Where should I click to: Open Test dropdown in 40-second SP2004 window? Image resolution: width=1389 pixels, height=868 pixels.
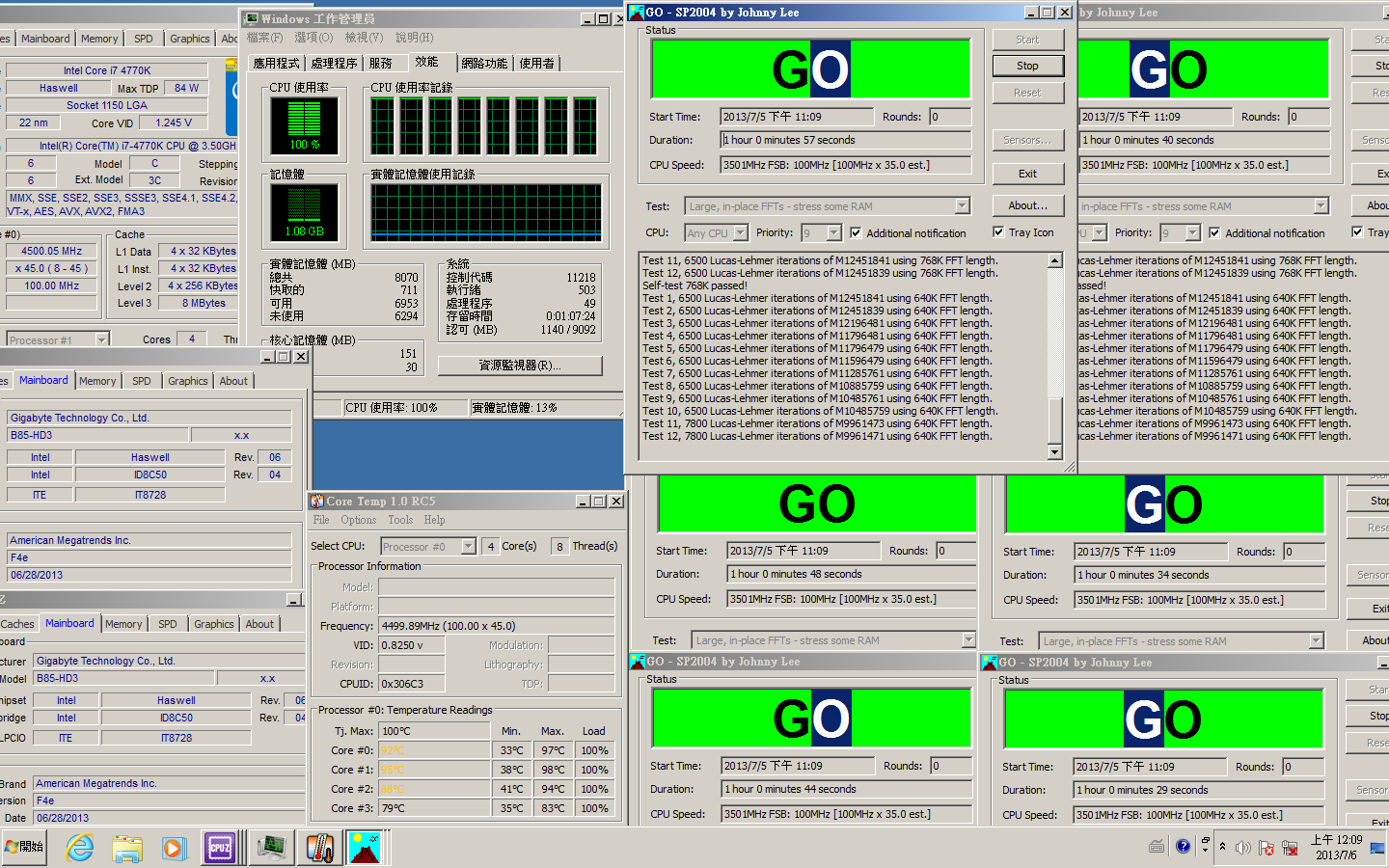click(x=1321, y=206)
